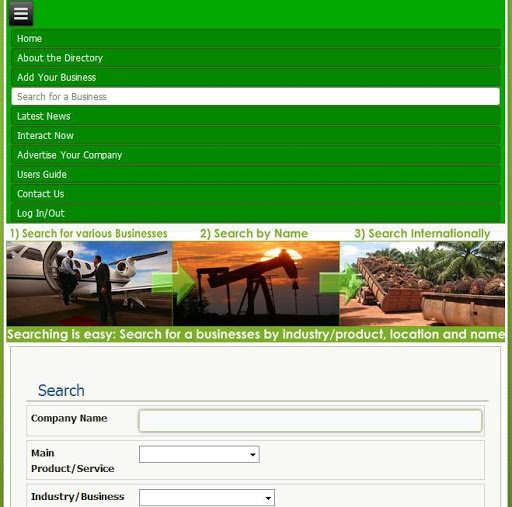Viewport: 512px width, 507px height.
Task: Open the Users Guide page
Action: click(256, 174)
